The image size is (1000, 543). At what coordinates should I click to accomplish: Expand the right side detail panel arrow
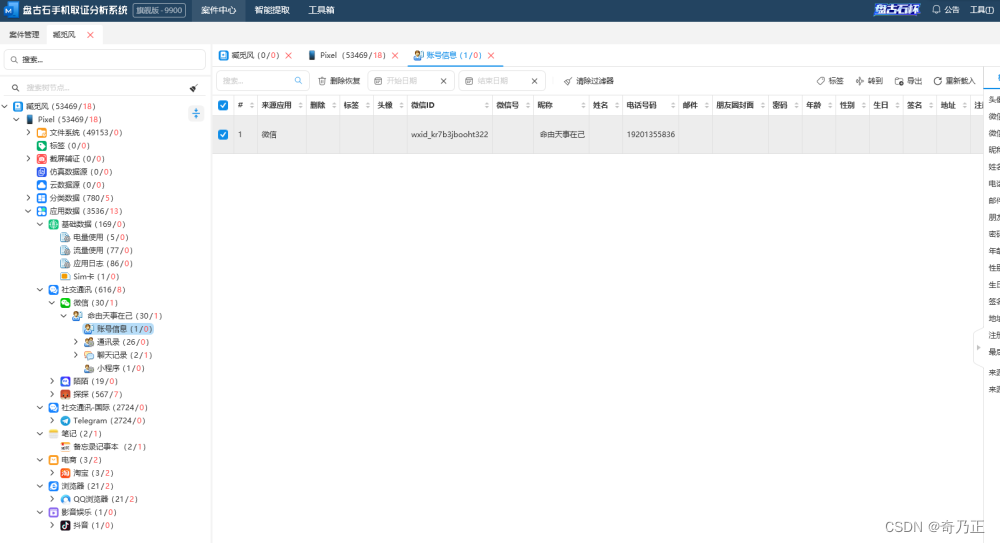point(978,348)
